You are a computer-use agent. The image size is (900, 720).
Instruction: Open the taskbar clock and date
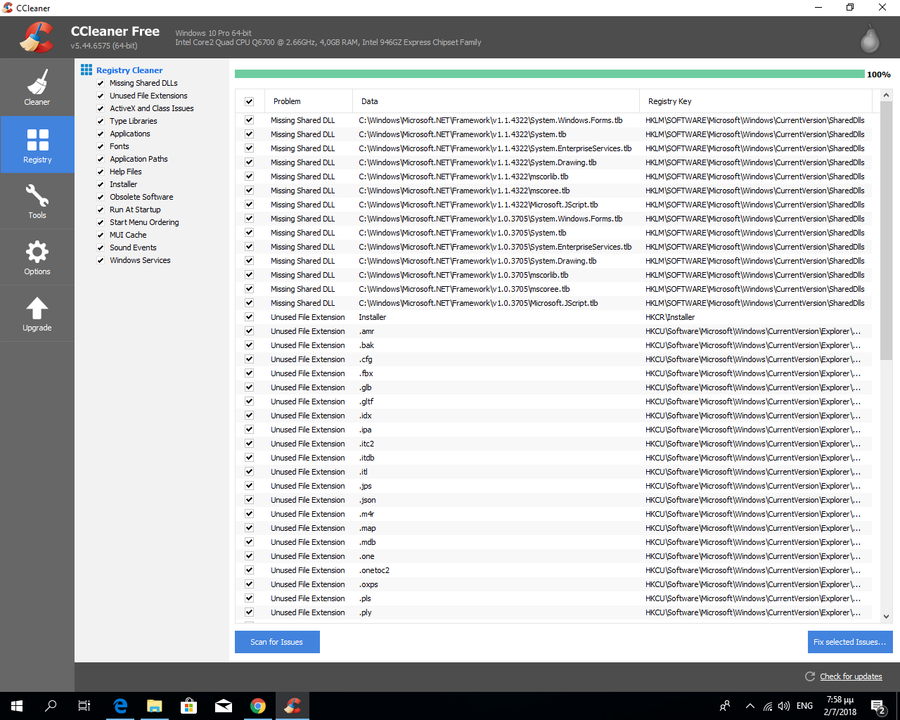tap(840, 706)
